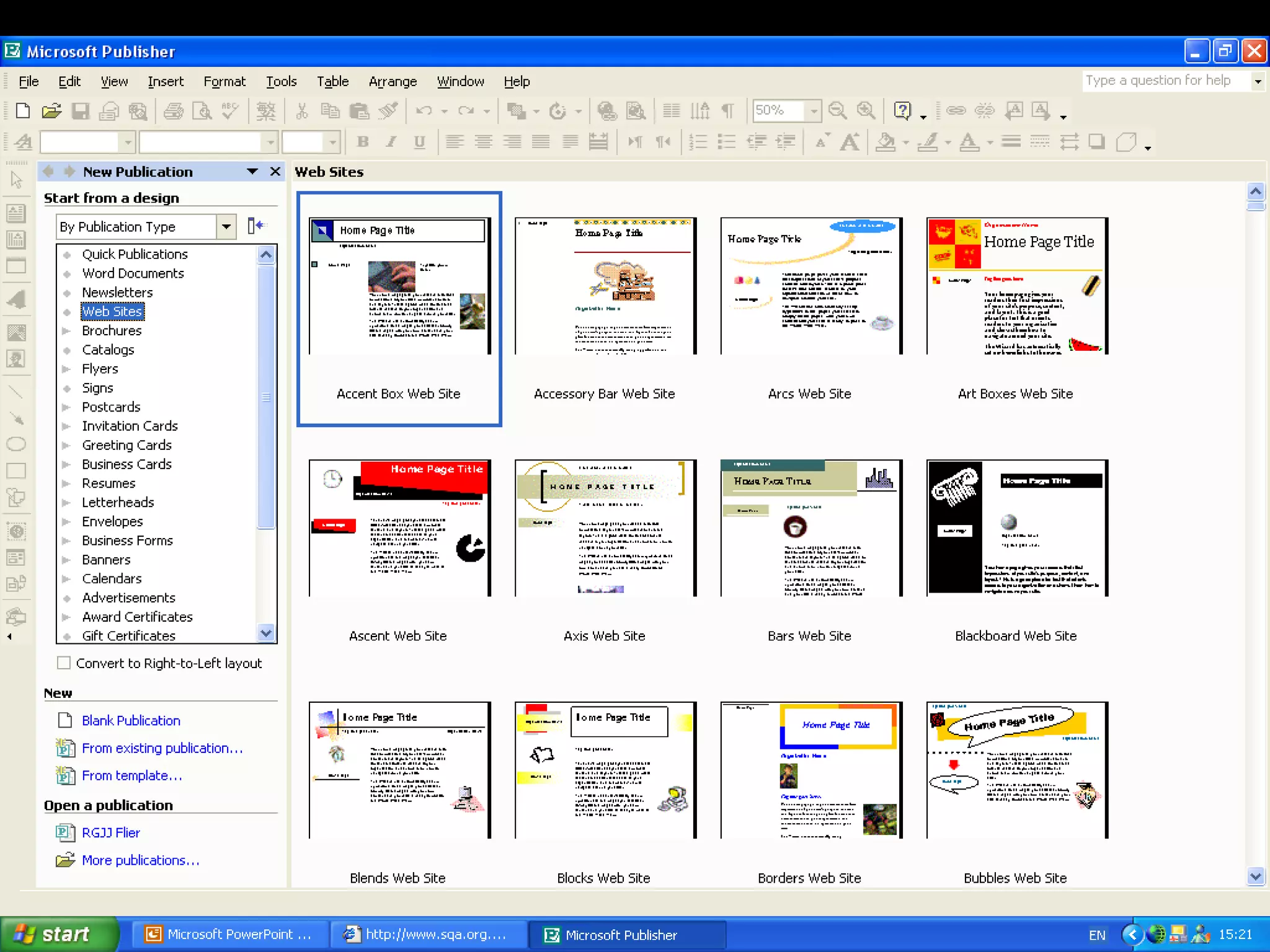Open the Arrange menu
Viewport: 1270px width, 952px height.
[x=393, y=81]
